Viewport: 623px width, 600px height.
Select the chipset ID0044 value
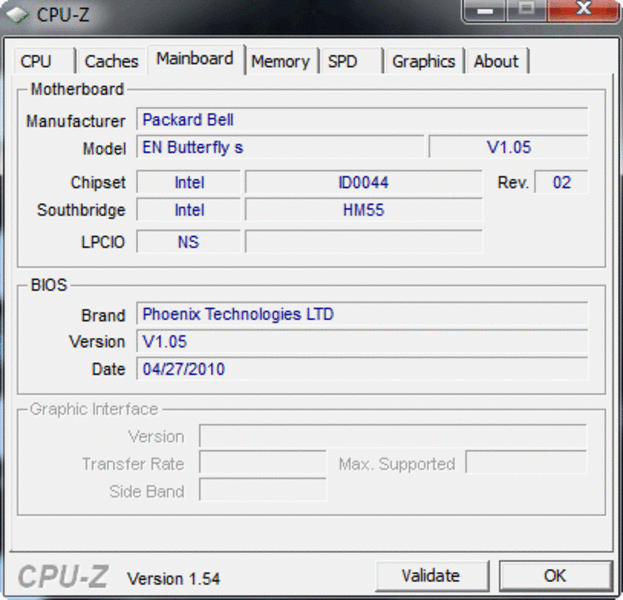click(x=364, y=182)
